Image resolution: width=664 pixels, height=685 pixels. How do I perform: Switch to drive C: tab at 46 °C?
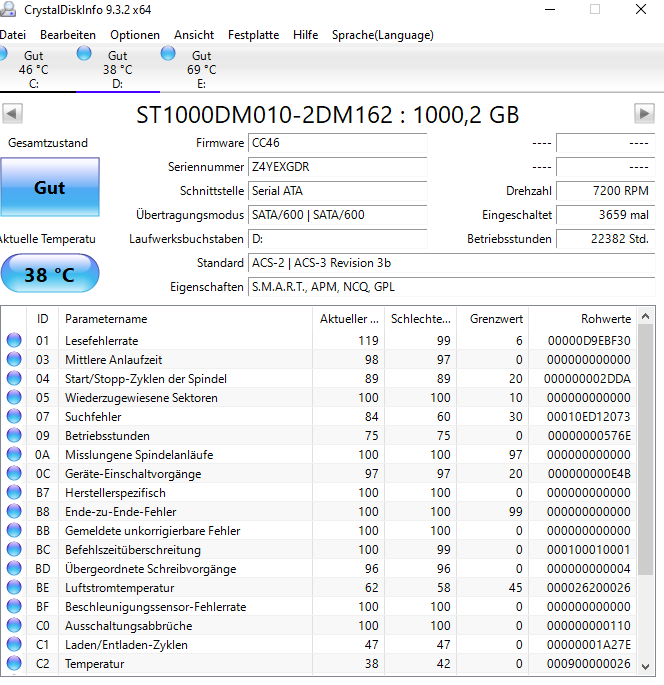[x=34, y=69]
